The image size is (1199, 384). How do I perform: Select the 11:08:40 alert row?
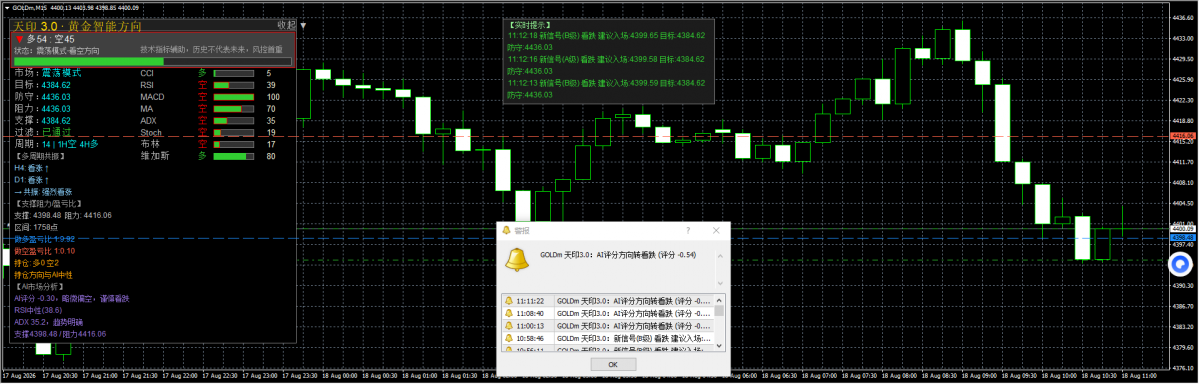(x=607, y=313)
